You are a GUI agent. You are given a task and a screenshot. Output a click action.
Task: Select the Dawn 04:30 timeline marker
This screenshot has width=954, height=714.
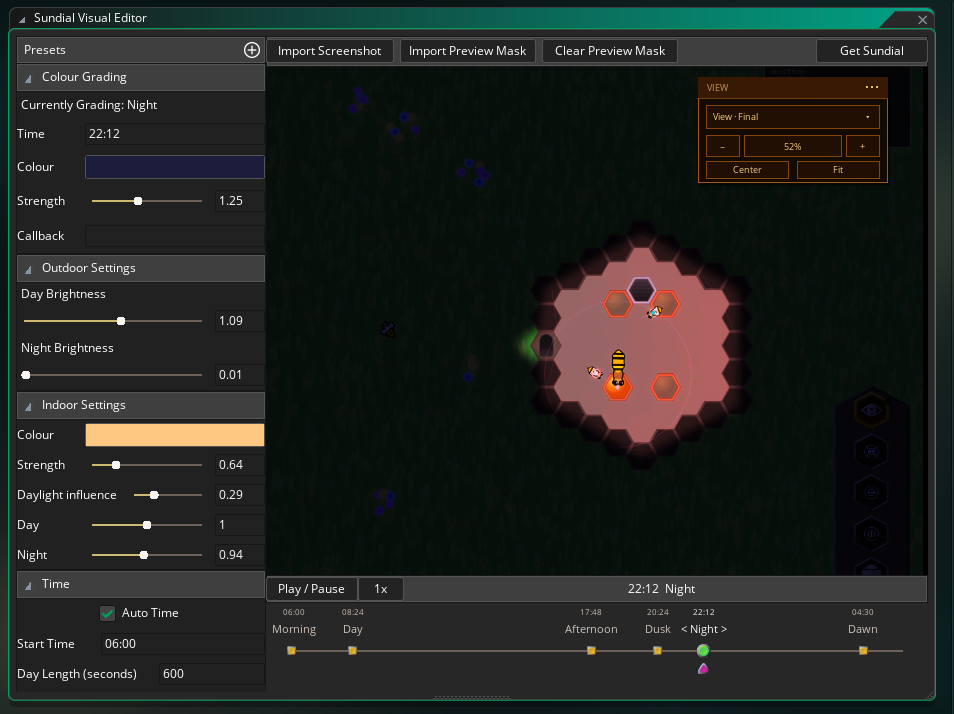pyautogui.click(x=863, y=651)
